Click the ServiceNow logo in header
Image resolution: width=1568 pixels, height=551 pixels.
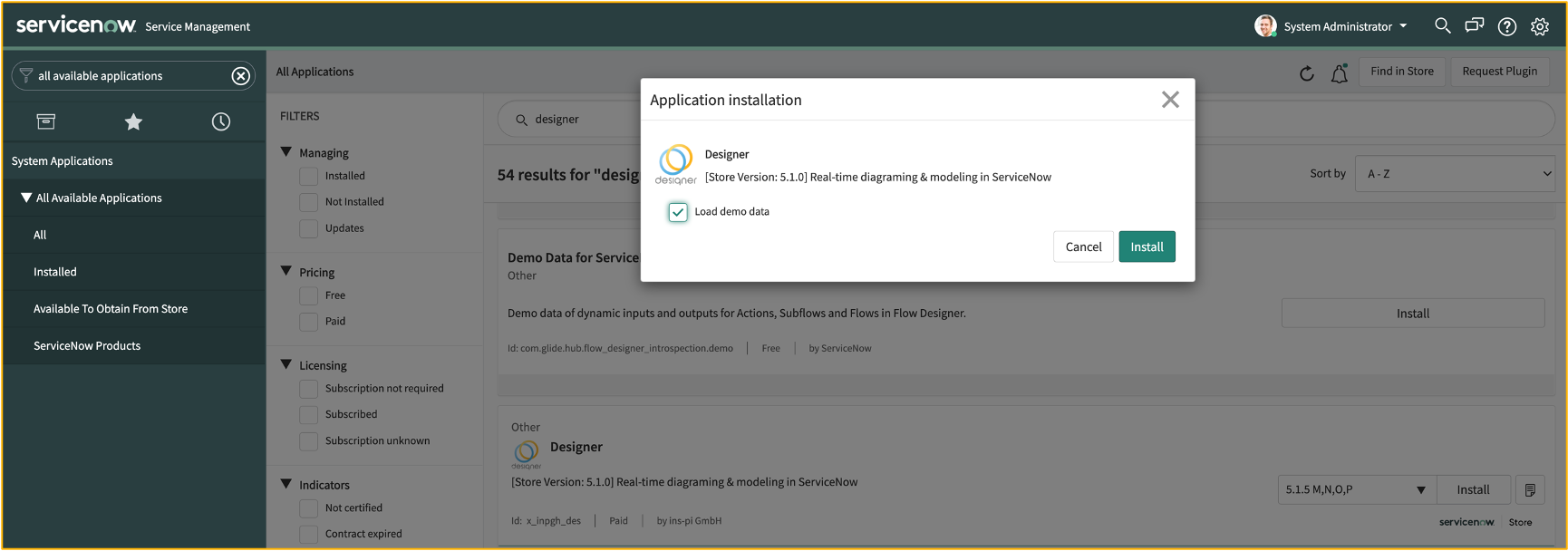pyautogui.click(x=76, y=25)
